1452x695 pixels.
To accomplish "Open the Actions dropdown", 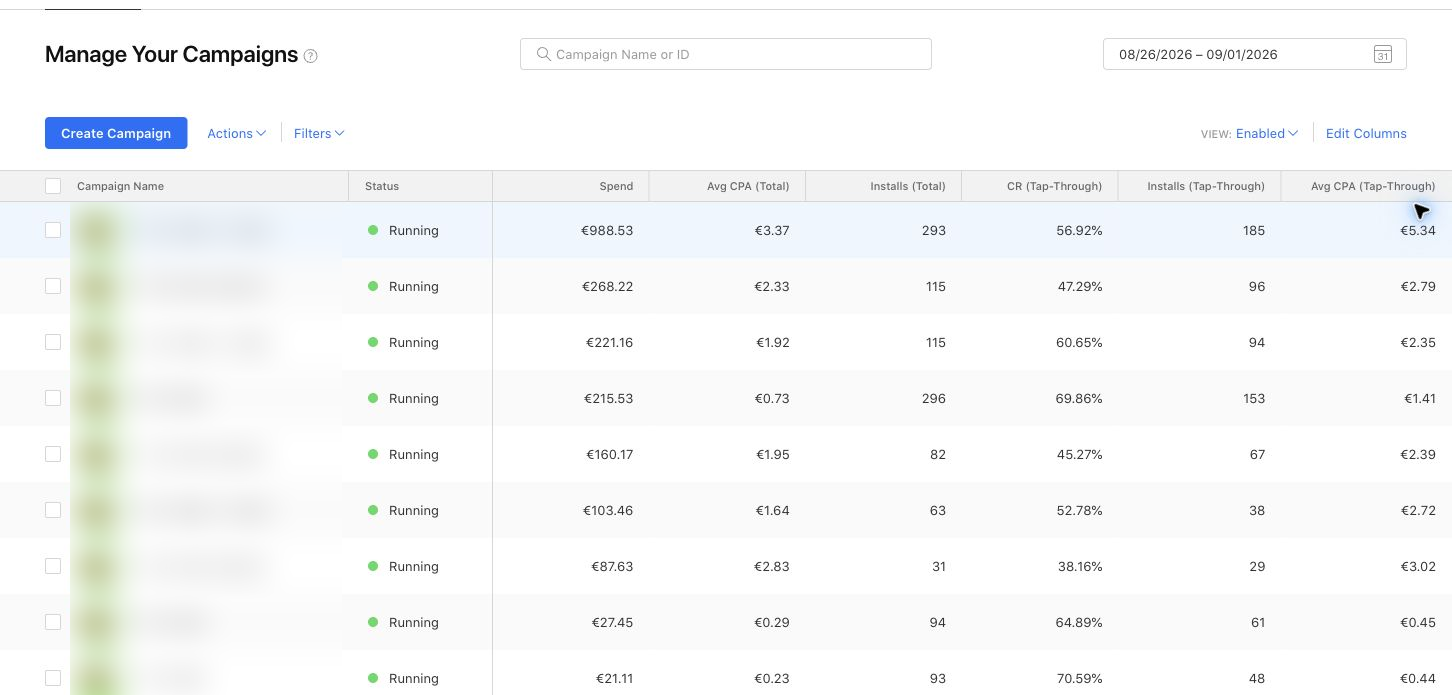I will click(x=236, y=133).
